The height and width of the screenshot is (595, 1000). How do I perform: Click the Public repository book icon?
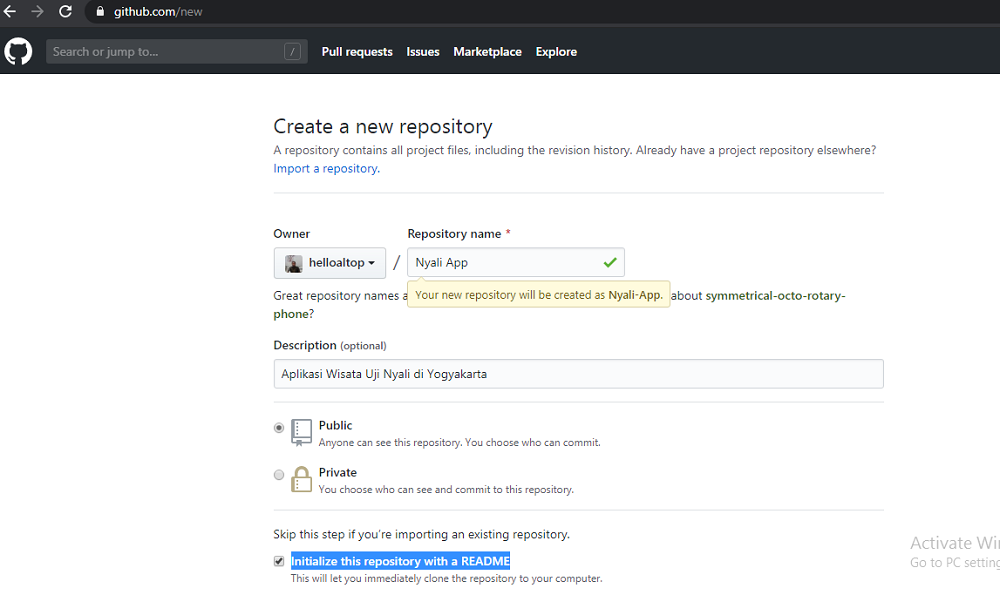point(301,431)
